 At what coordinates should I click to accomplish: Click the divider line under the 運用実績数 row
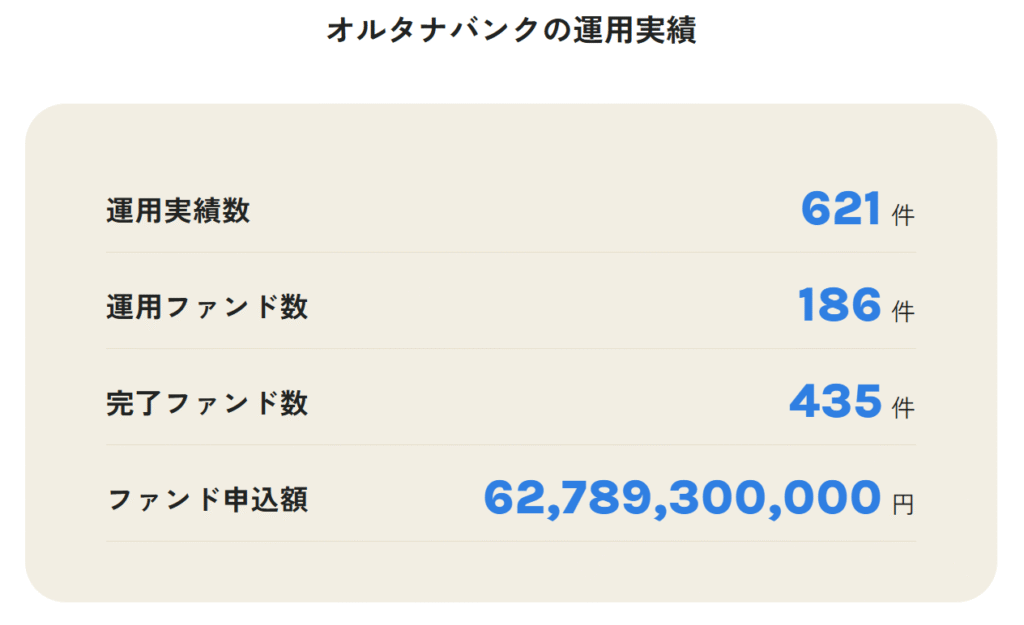510,252
